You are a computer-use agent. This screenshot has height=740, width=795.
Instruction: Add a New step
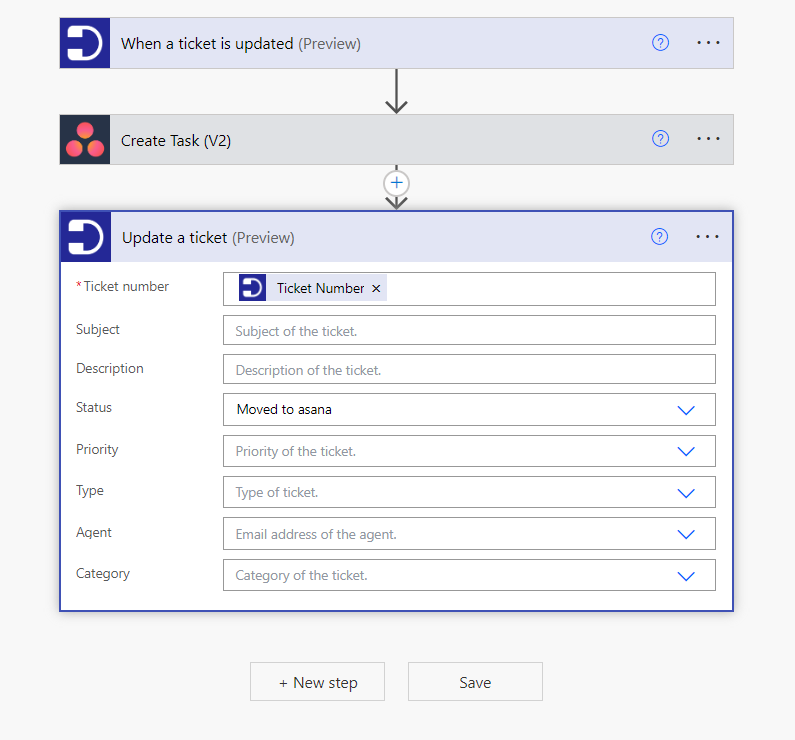[x=317, y=682]
